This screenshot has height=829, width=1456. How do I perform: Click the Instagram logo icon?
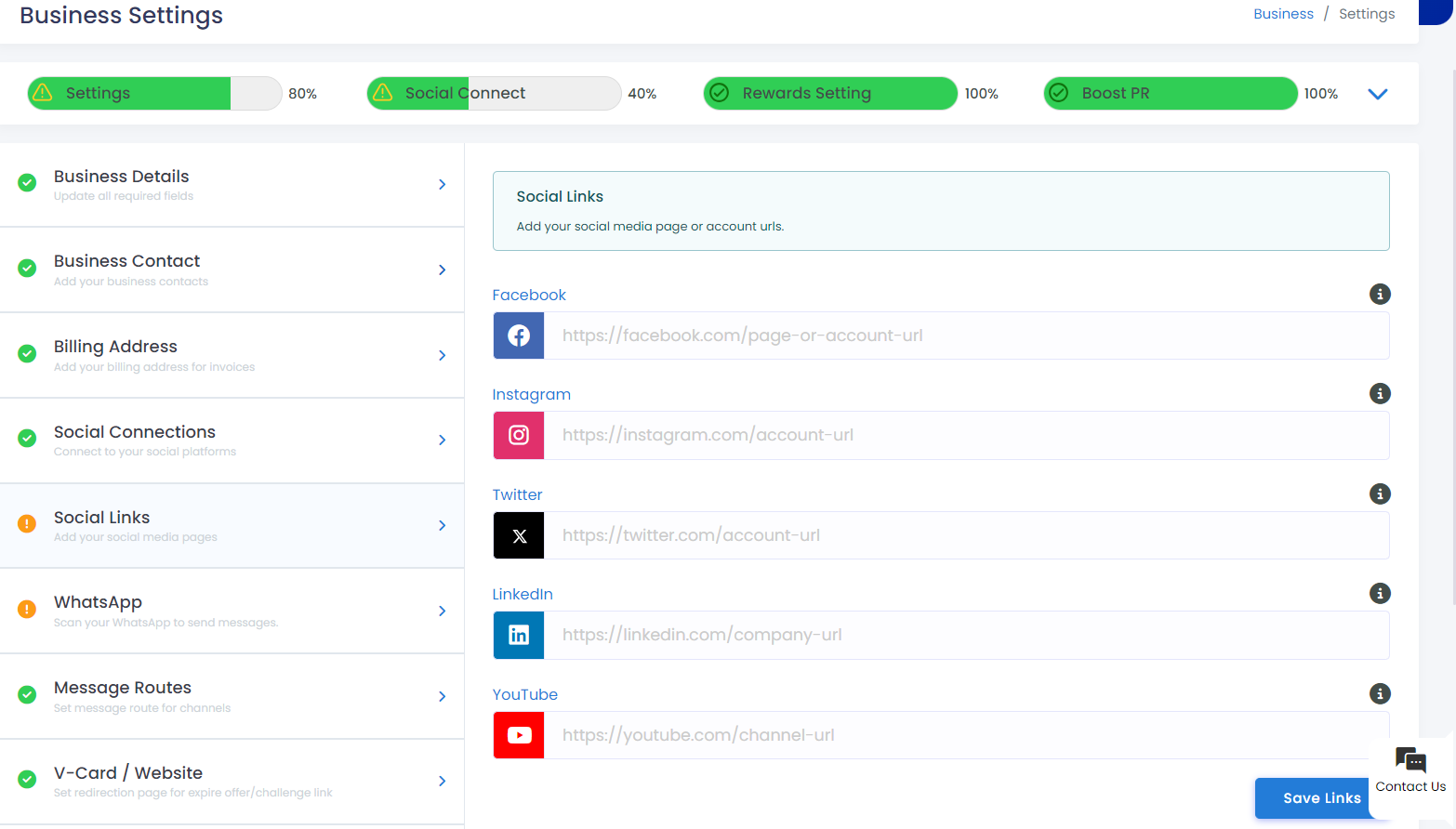click(x=519, y=435)
